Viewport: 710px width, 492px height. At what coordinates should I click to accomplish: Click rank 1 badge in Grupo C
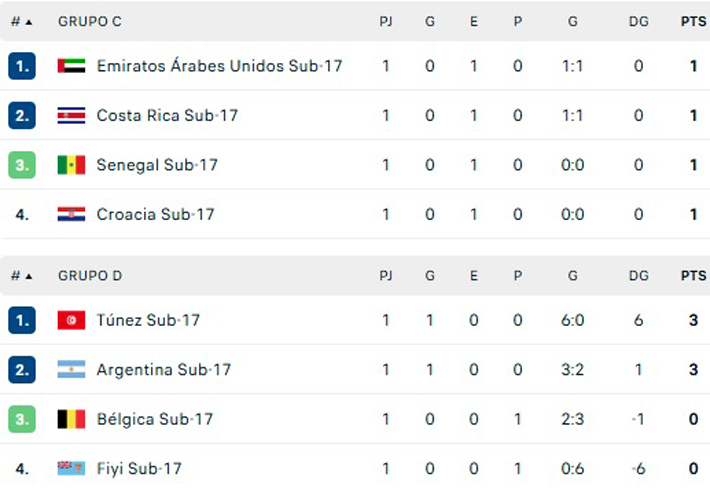pyautogui.click(x=22, y=66)
